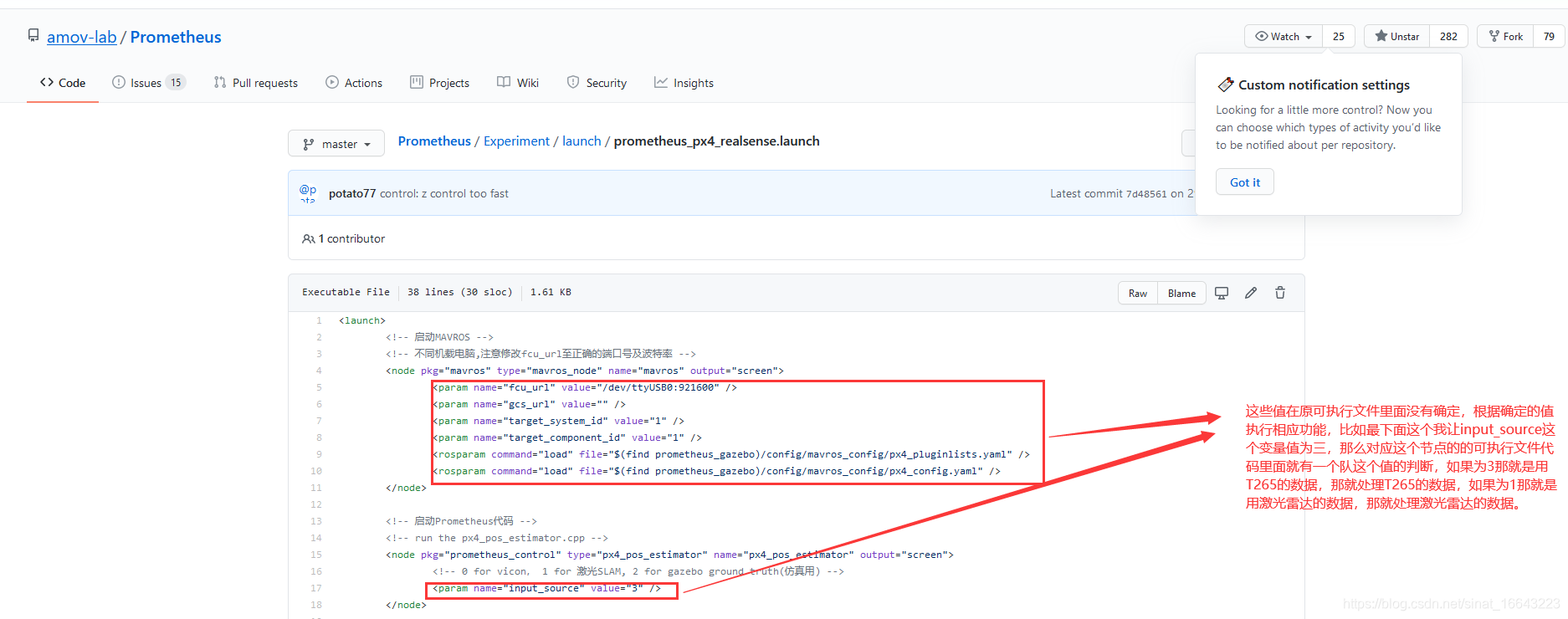1568x619 pixels.
Task: Open the Security tab
Action: coord(597,83)
